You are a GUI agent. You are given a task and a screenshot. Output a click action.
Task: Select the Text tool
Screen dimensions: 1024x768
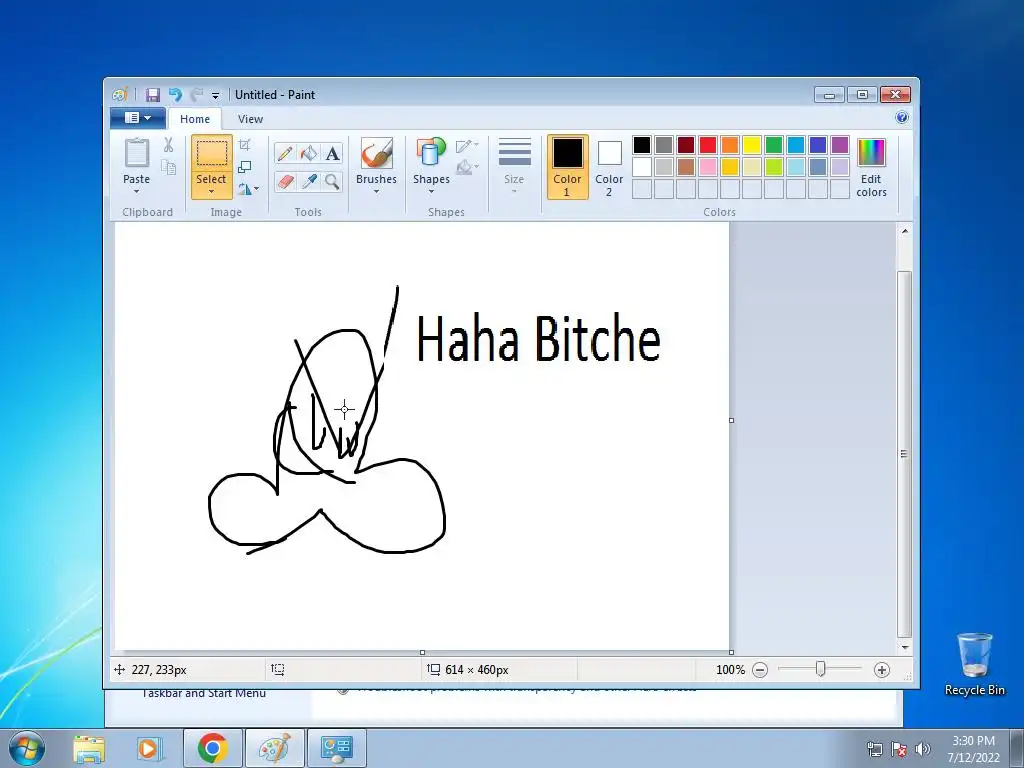coord(332,153)
